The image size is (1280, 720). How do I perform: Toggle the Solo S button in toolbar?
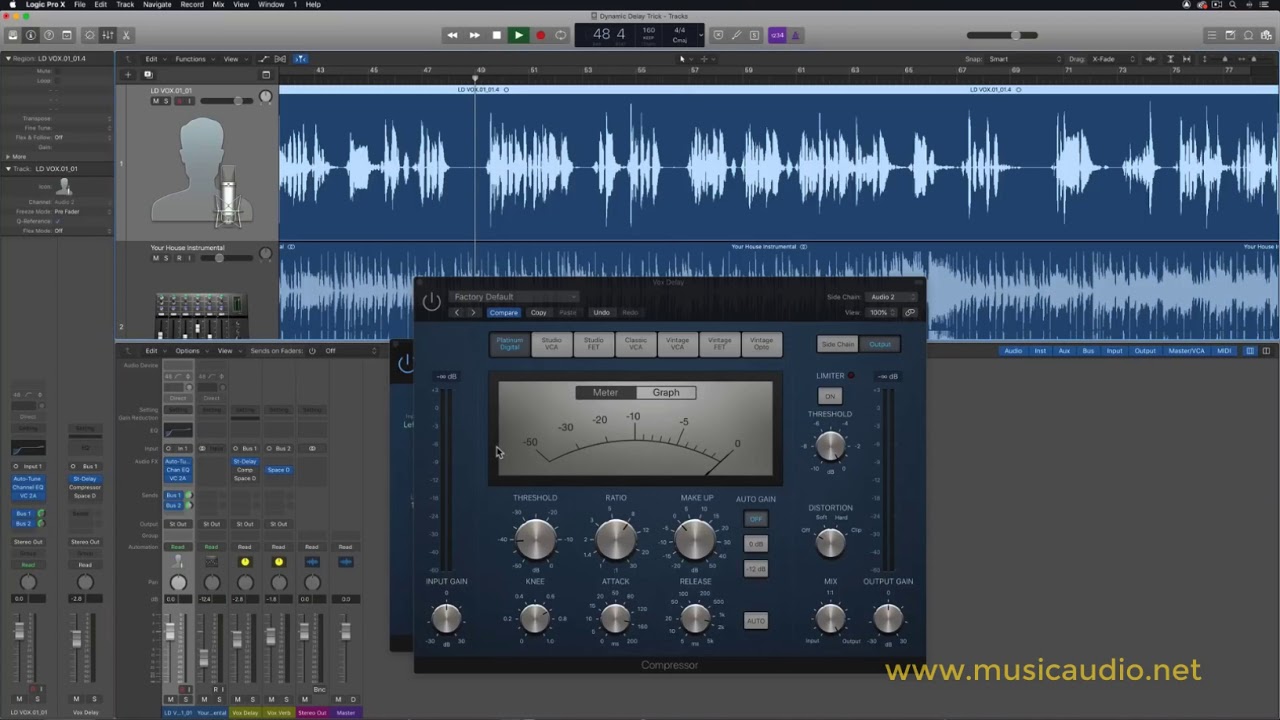754,35
